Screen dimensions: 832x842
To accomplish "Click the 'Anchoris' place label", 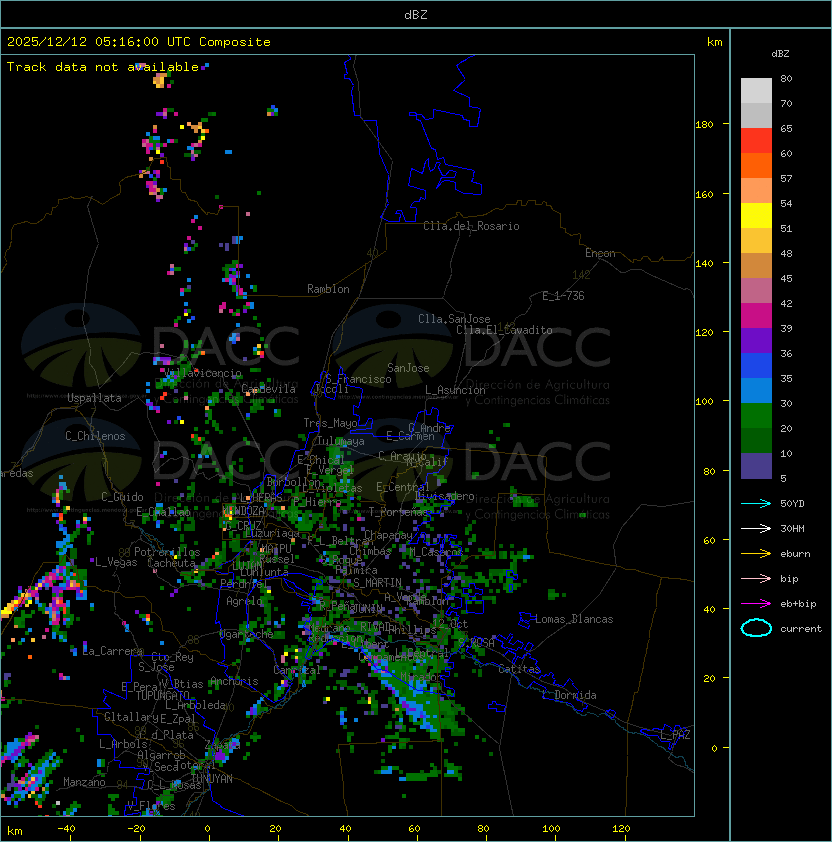I will tap(234, 681).
